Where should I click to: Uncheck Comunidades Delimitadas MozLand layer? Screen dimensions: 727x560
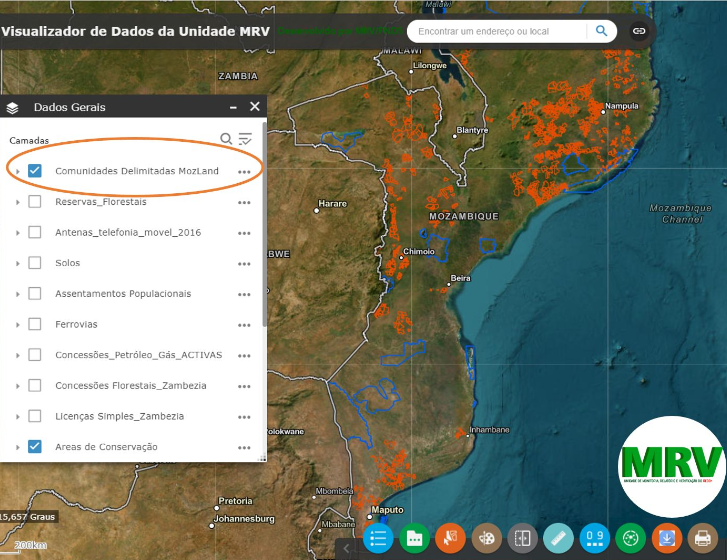[x=35, y=171]
